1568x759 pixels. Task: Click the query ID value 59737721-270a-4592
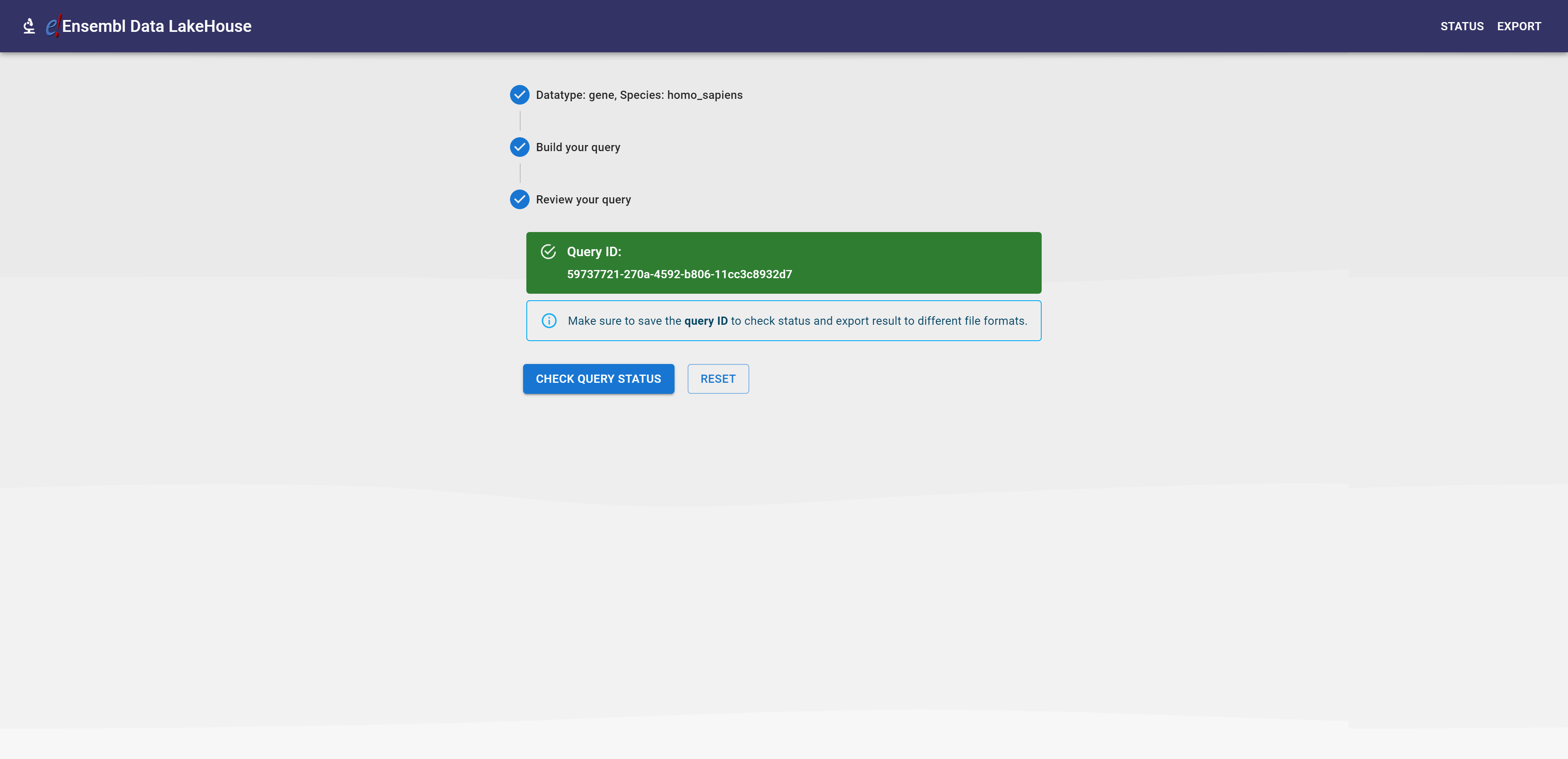click(x=679, y=274)
